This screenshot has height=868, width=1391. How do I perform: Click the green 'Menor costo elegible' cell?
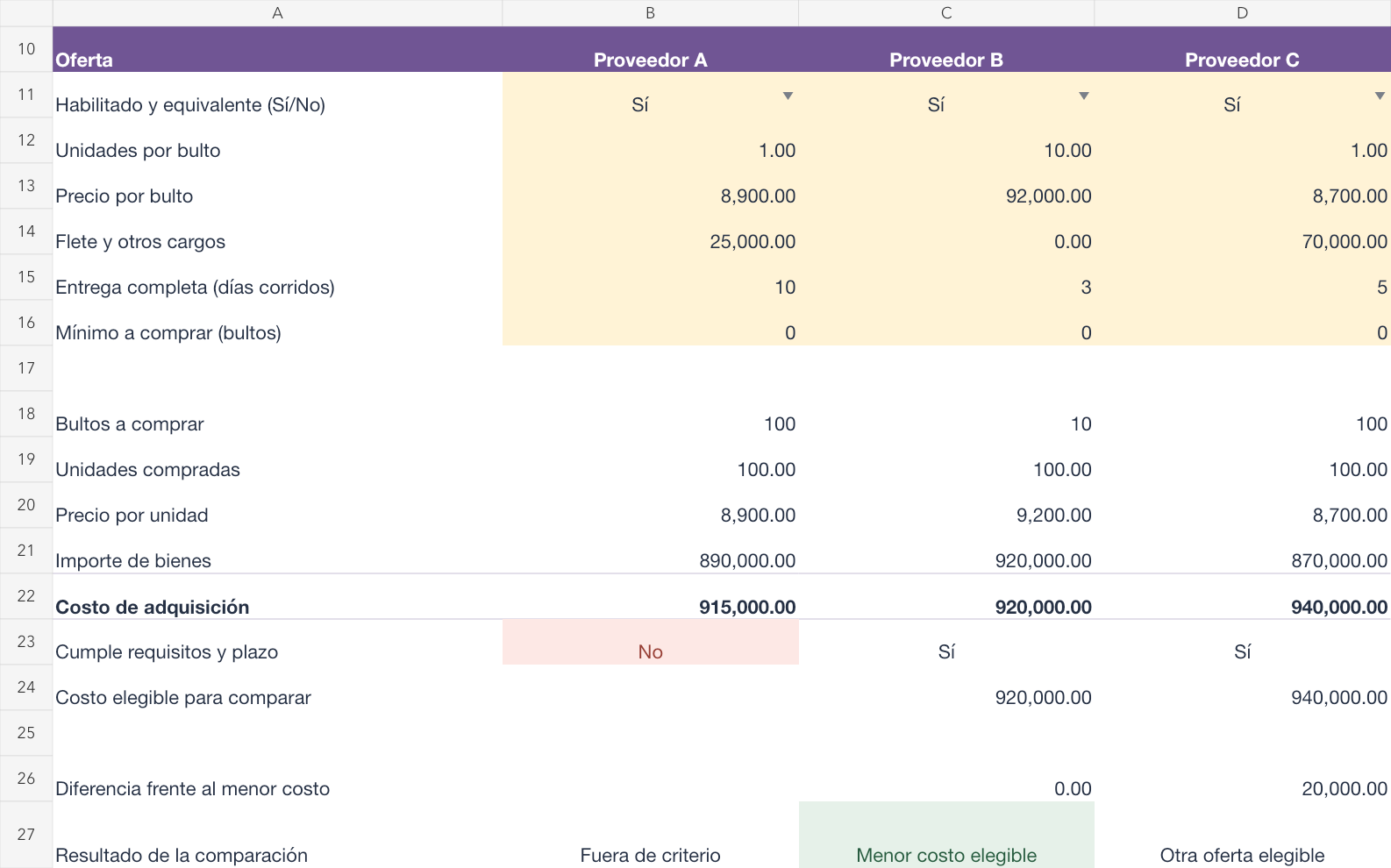coord(946,835)
